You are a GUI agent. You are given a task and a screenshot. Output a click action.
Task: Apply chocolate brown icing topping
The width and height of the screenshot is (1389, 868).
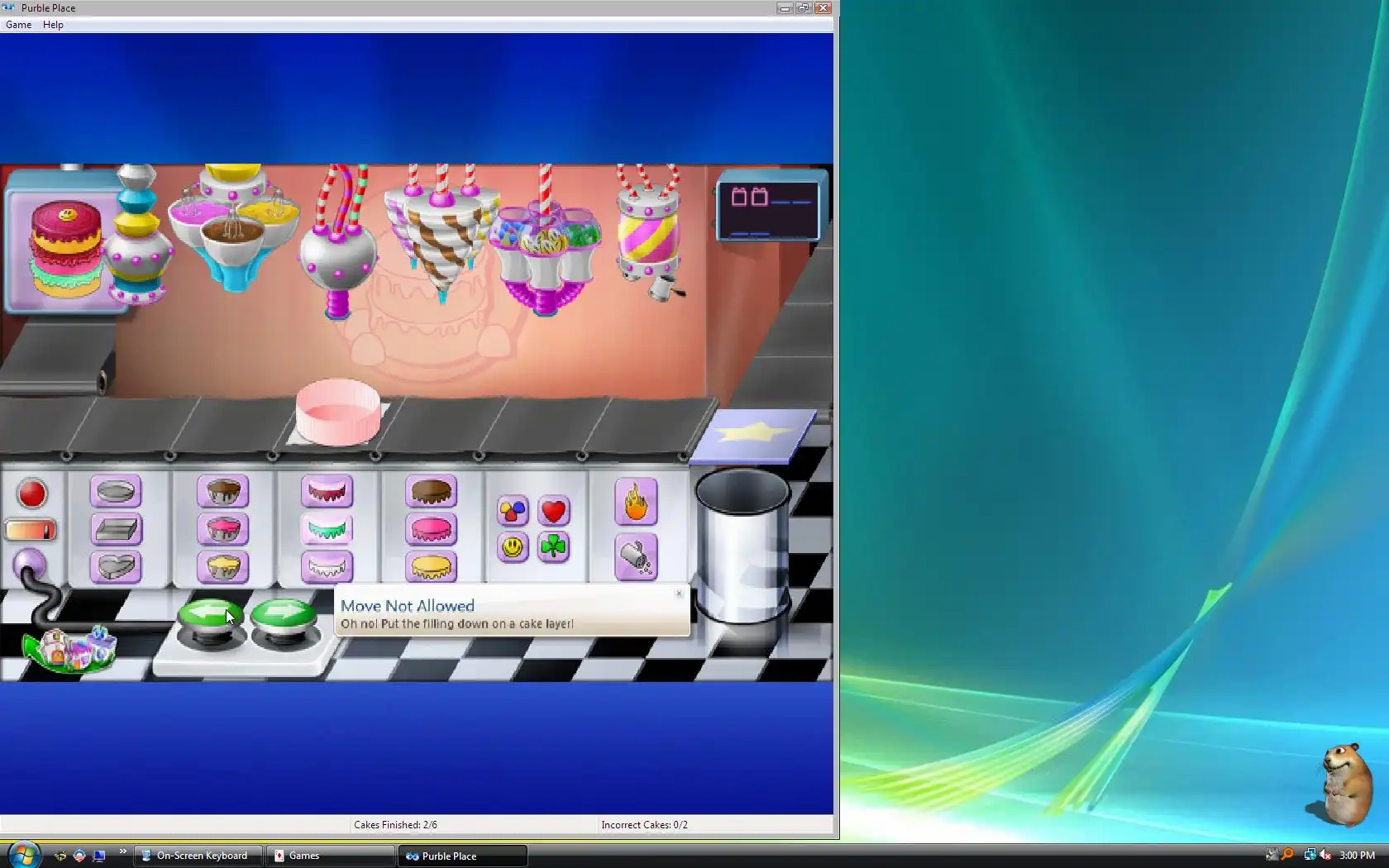[x=432, y=491]
